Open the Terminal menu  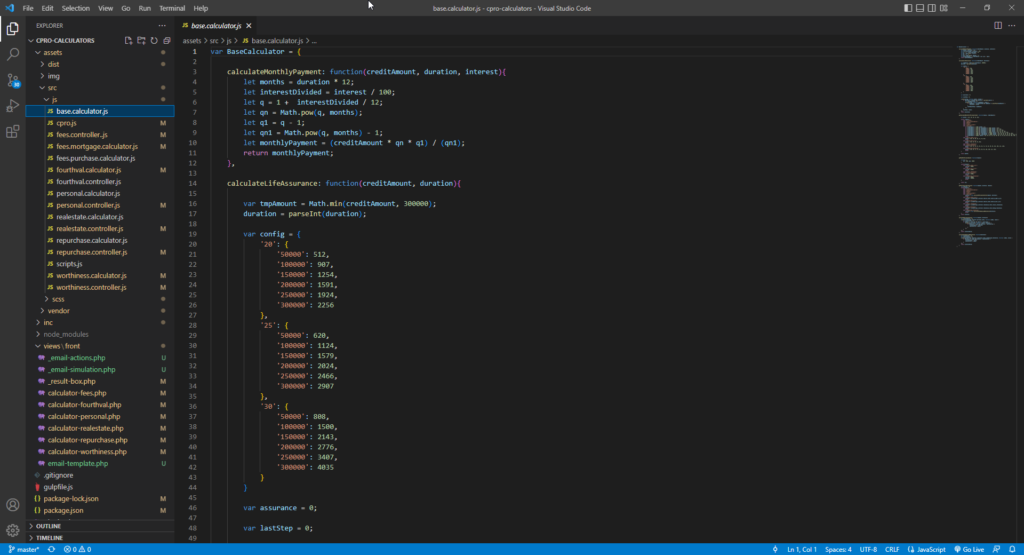tap(172, 8)
